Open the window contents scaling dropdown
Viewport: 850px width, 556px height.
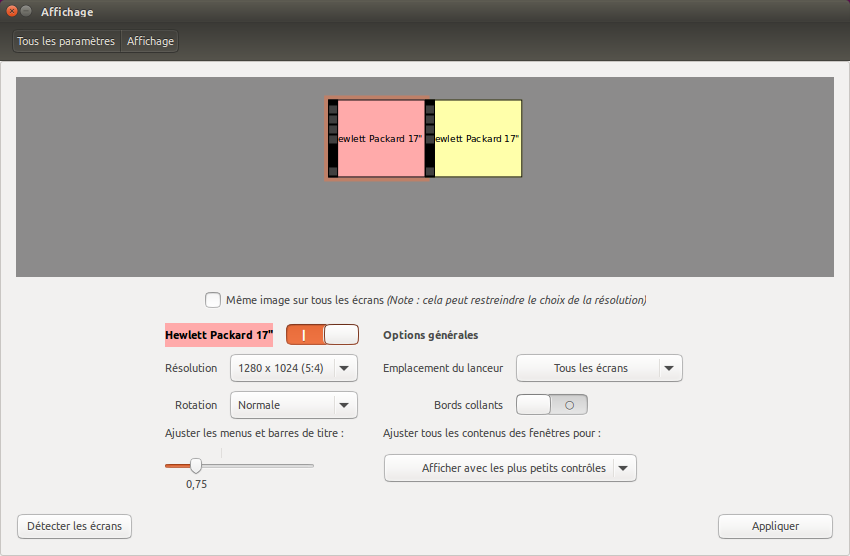coord(510,468)
